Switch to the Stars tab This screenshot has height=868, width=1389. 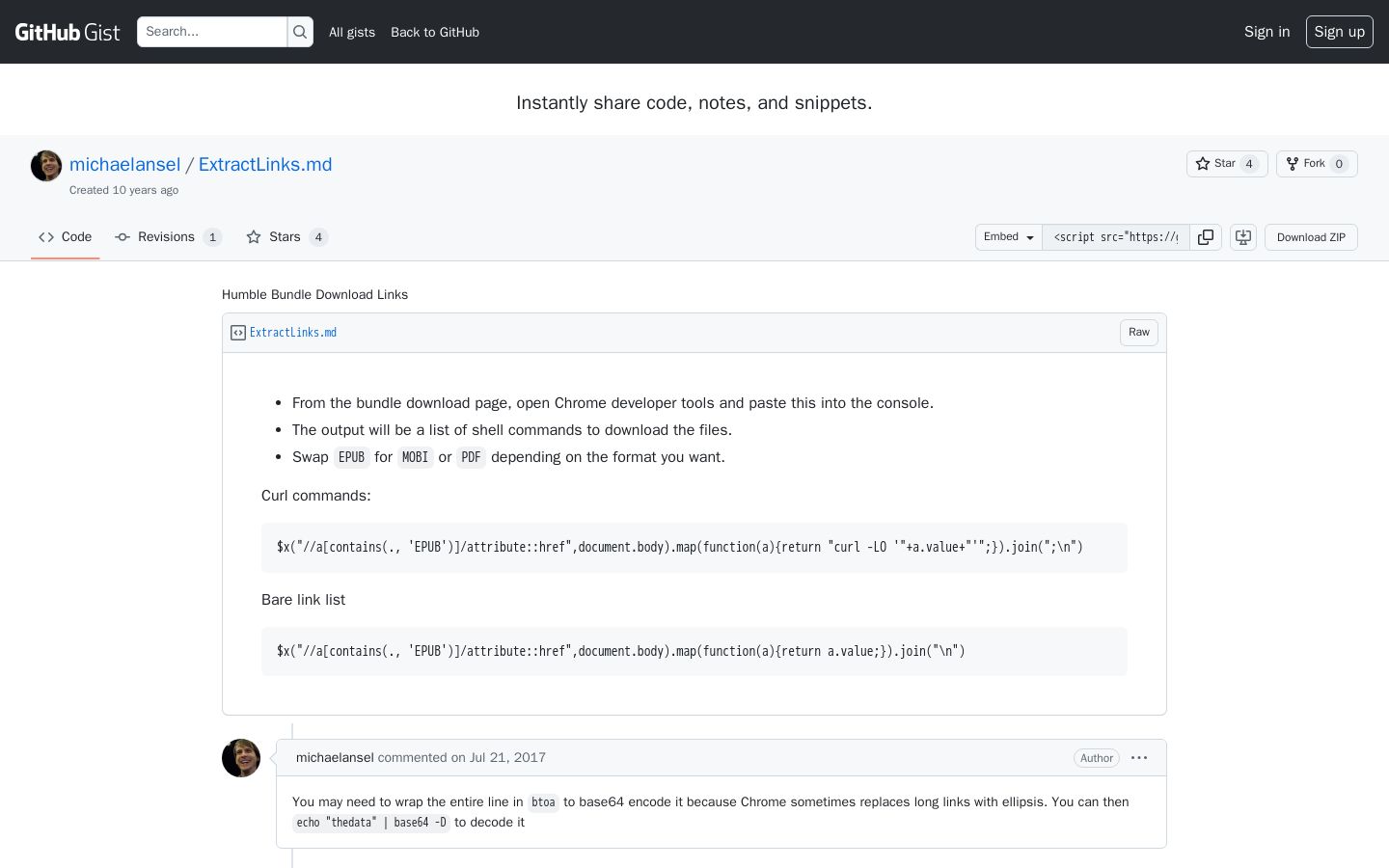tap(287, 237)
